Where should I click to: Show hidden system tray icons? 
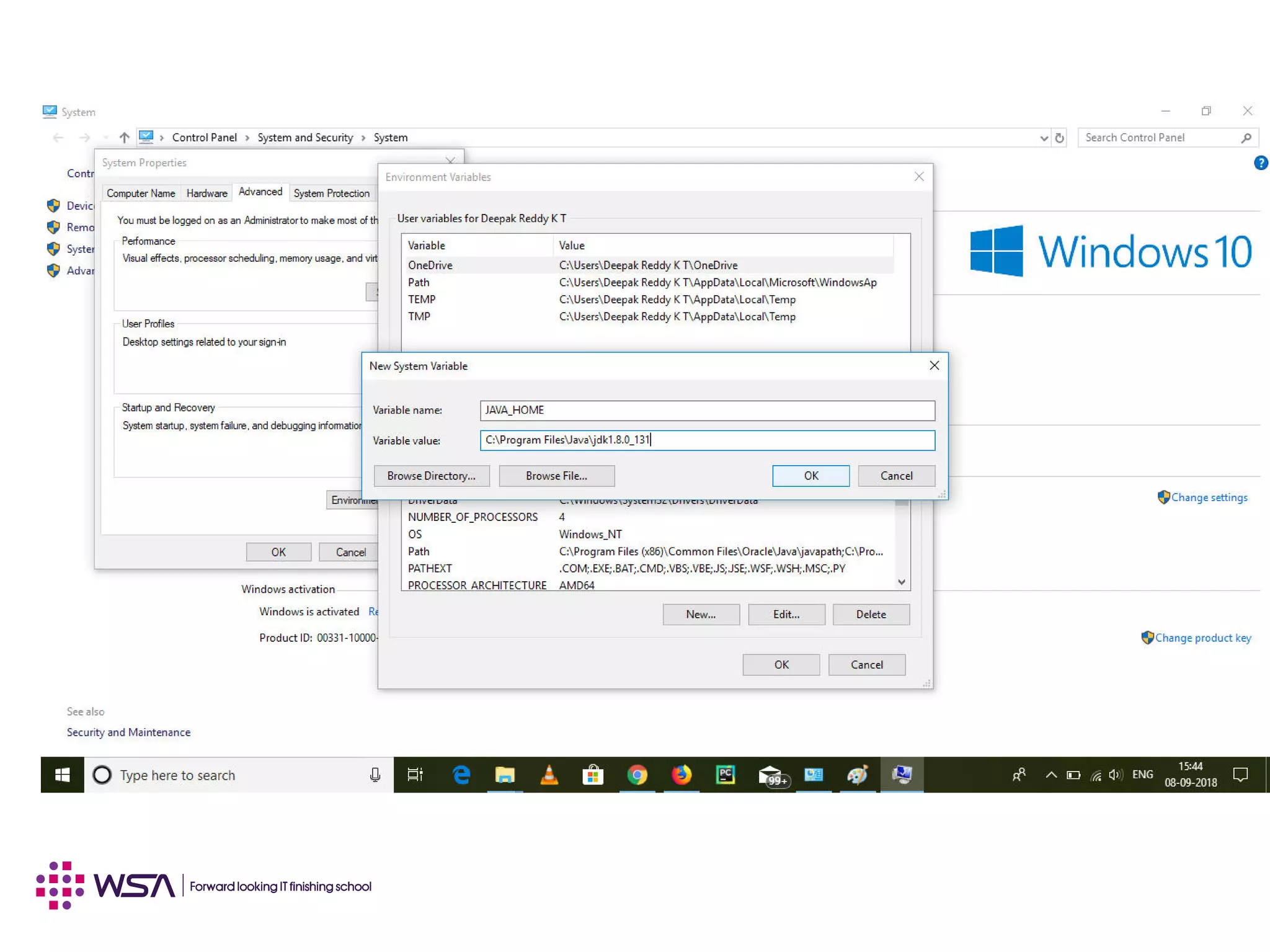tap(1050, 775)
